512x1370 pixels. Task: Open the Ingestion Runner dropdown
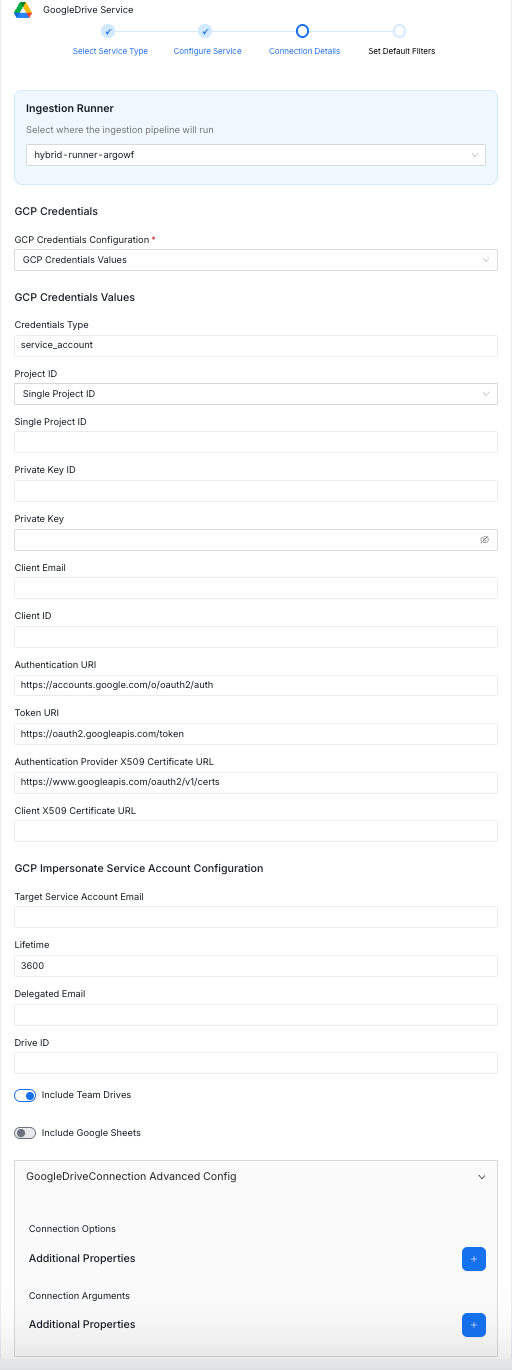pyautogui.click(x=256, y=155)
